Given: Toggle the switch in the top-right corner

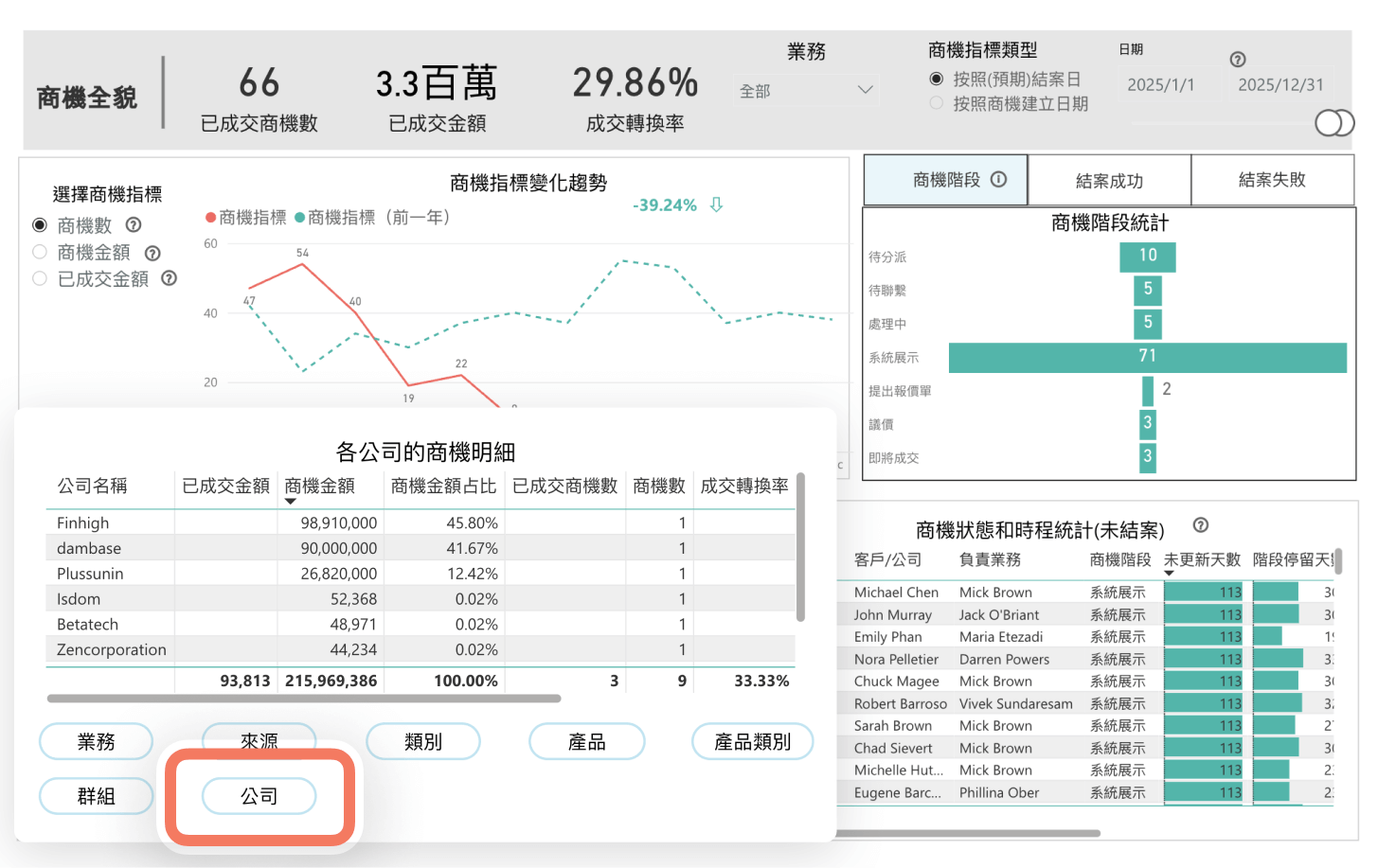Looking at the screenshot, I should point(1335,122).
